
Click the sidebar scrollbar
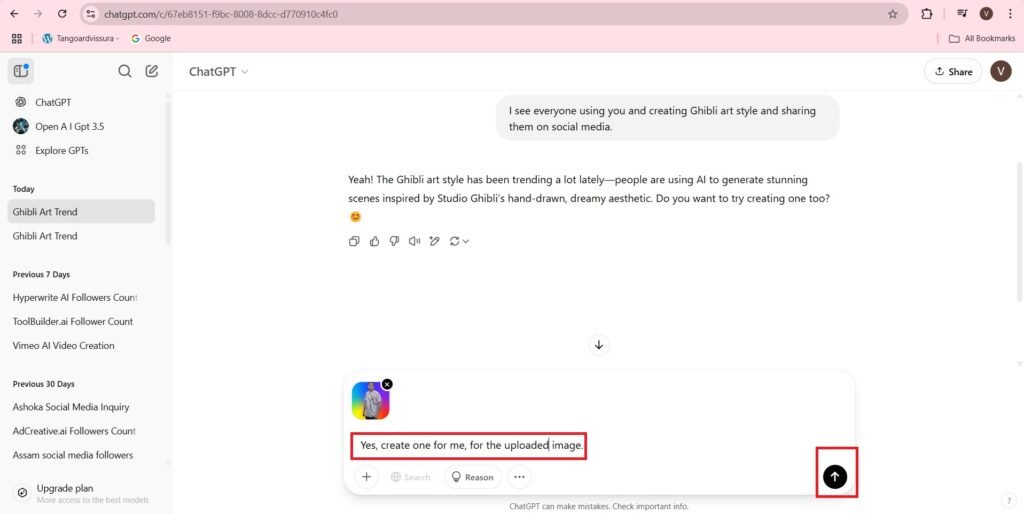[x=168, y=173]
